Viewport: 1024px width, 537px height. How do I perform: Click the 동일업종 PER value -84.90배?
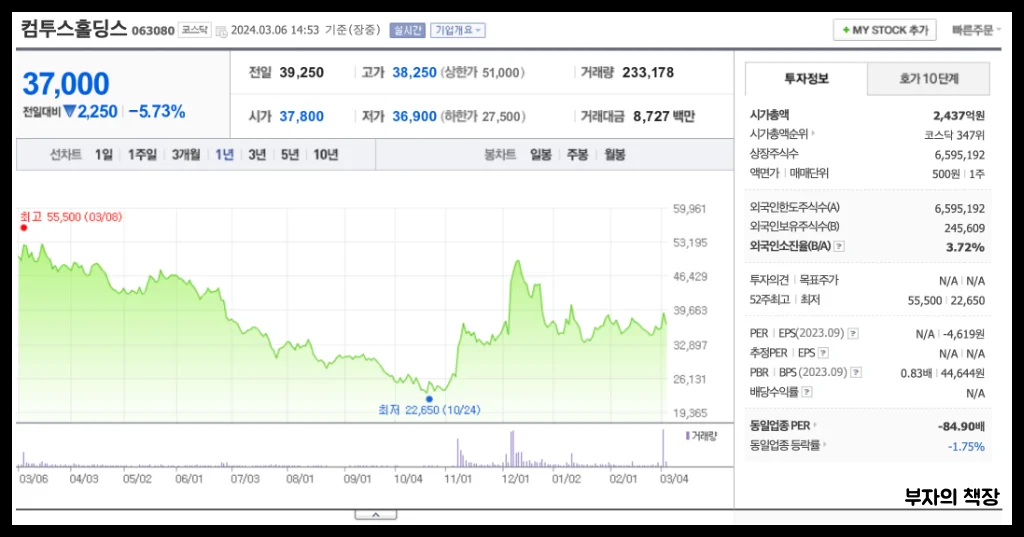(961, 427)
